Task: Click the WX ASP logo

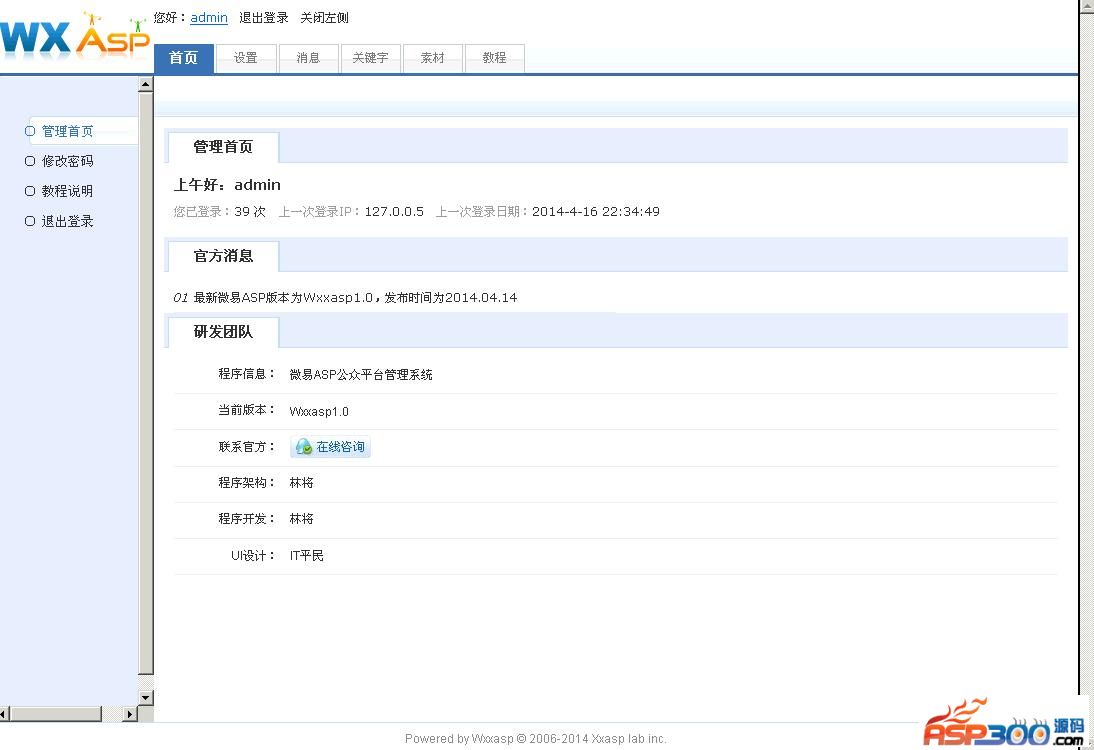Action: point(75,37)
